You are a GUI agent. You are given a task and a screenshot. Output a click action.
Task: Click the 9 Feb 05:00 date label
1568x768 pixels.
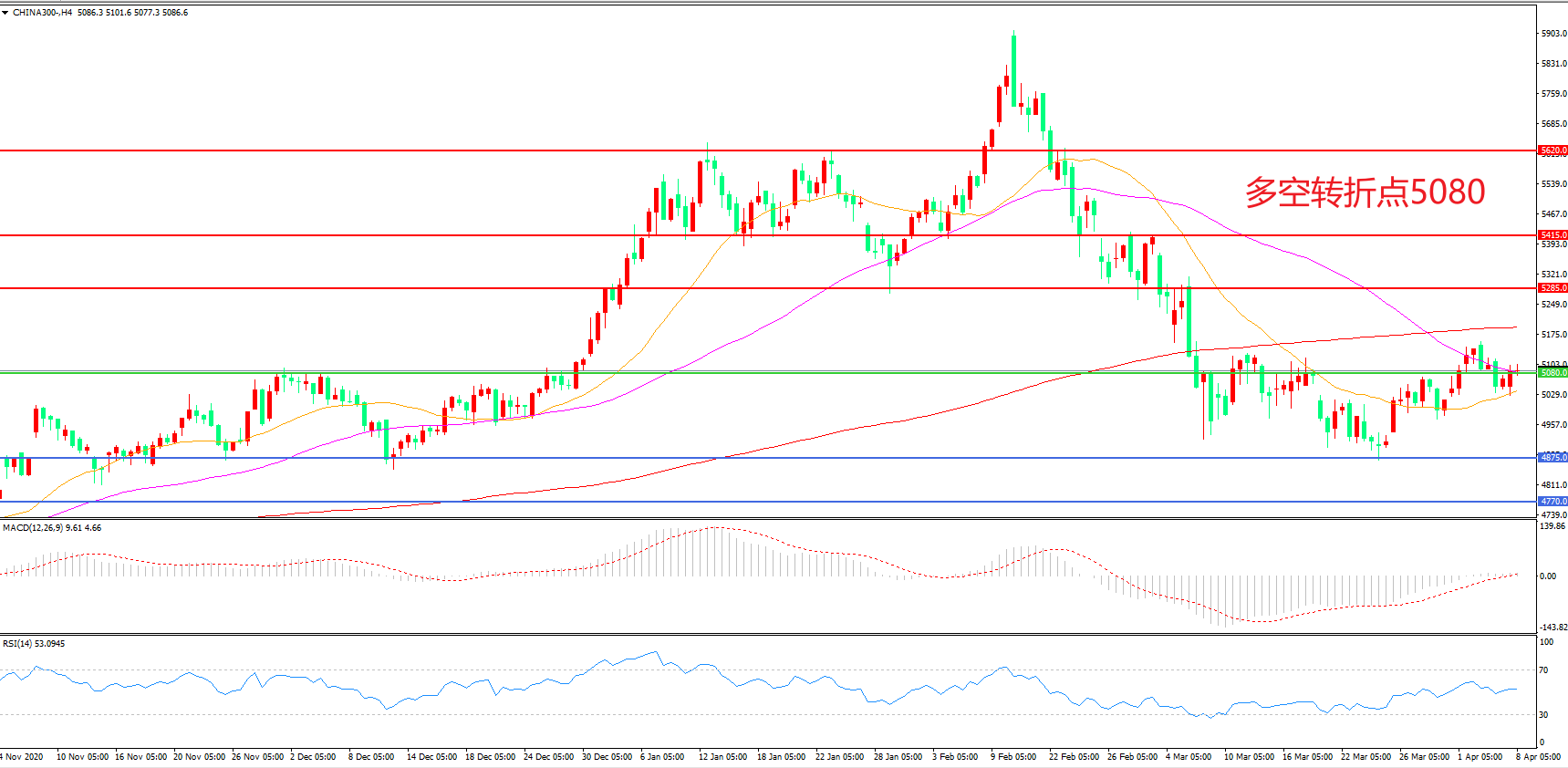click(x=1012, y=757)
